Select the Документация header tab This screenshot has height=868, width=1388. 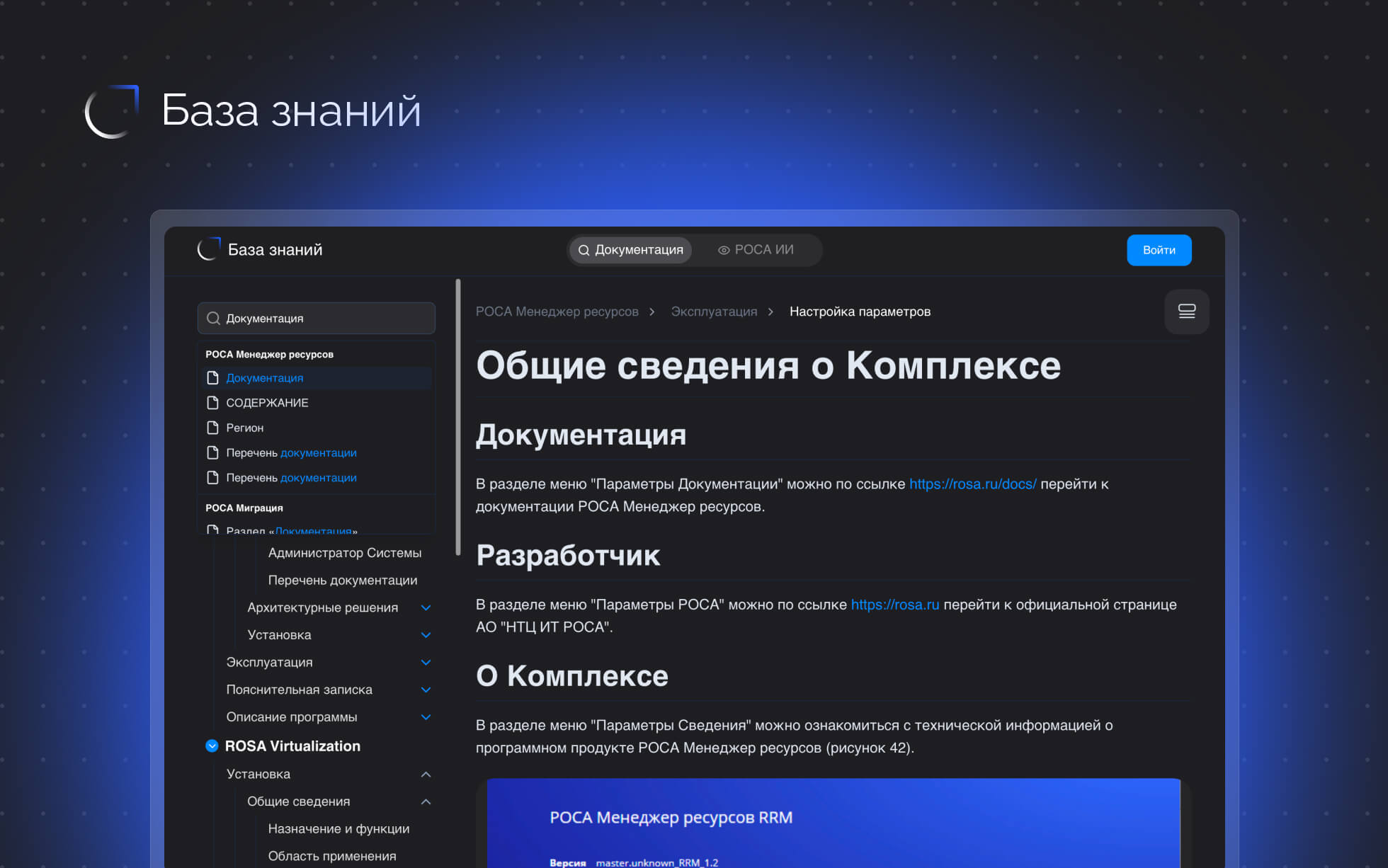pyautogui.click(x=630, y=250)
